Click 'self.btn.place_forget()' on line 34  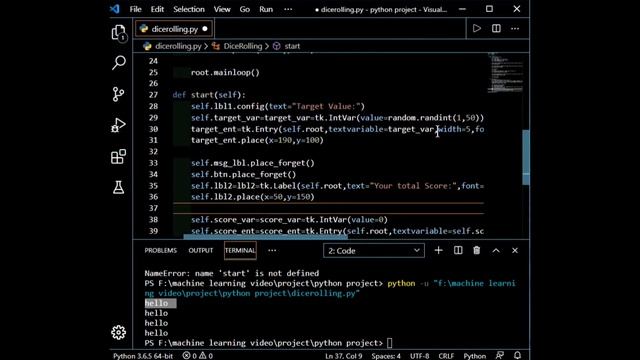(243, 174)
